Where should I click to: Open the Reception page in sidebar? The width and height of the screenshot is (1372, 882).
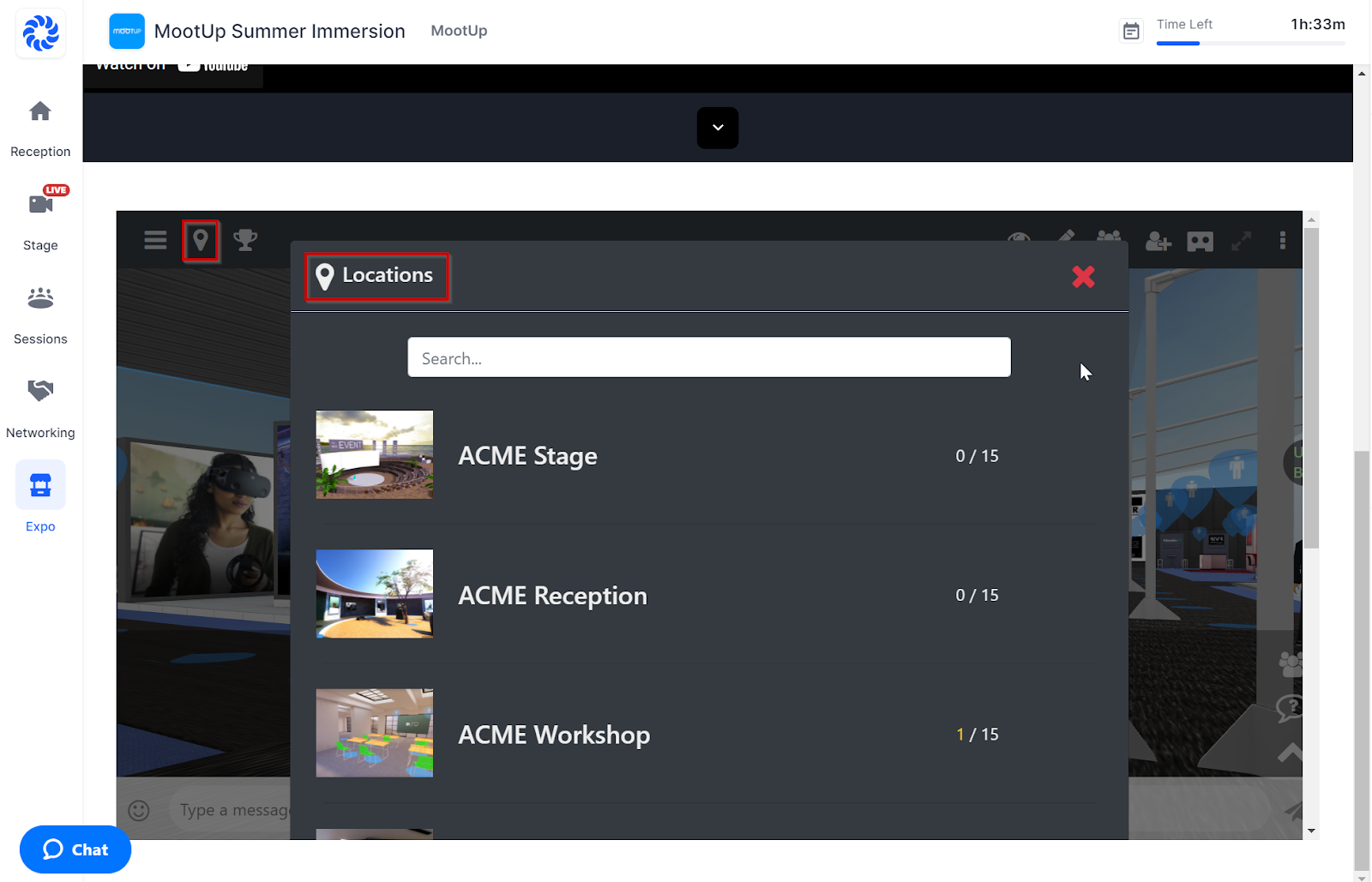40,129
